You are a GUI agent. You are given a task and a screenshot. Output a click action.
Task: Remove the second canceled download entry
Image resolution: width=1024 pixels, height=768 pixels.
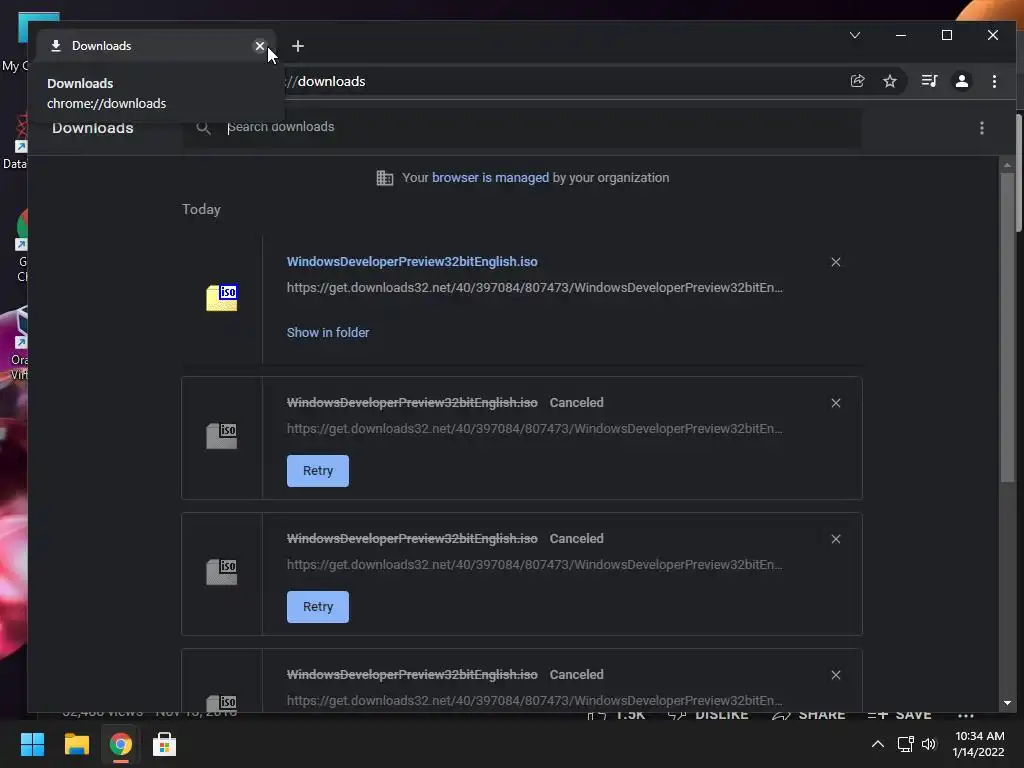coord(835,539)
